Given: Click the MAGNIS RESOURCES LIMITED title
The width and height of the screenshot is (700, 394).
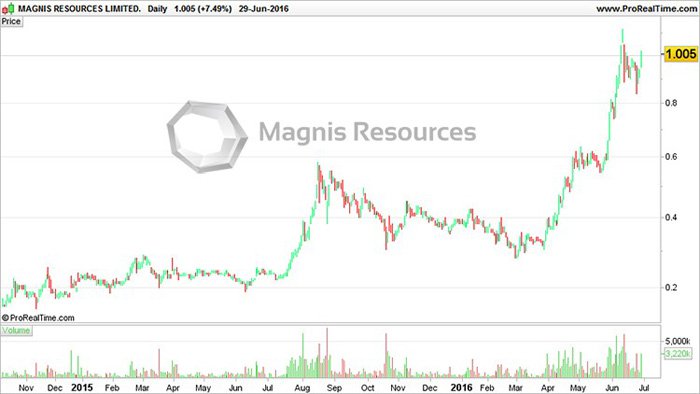Looking at the screenshot, I should [79, 8].
